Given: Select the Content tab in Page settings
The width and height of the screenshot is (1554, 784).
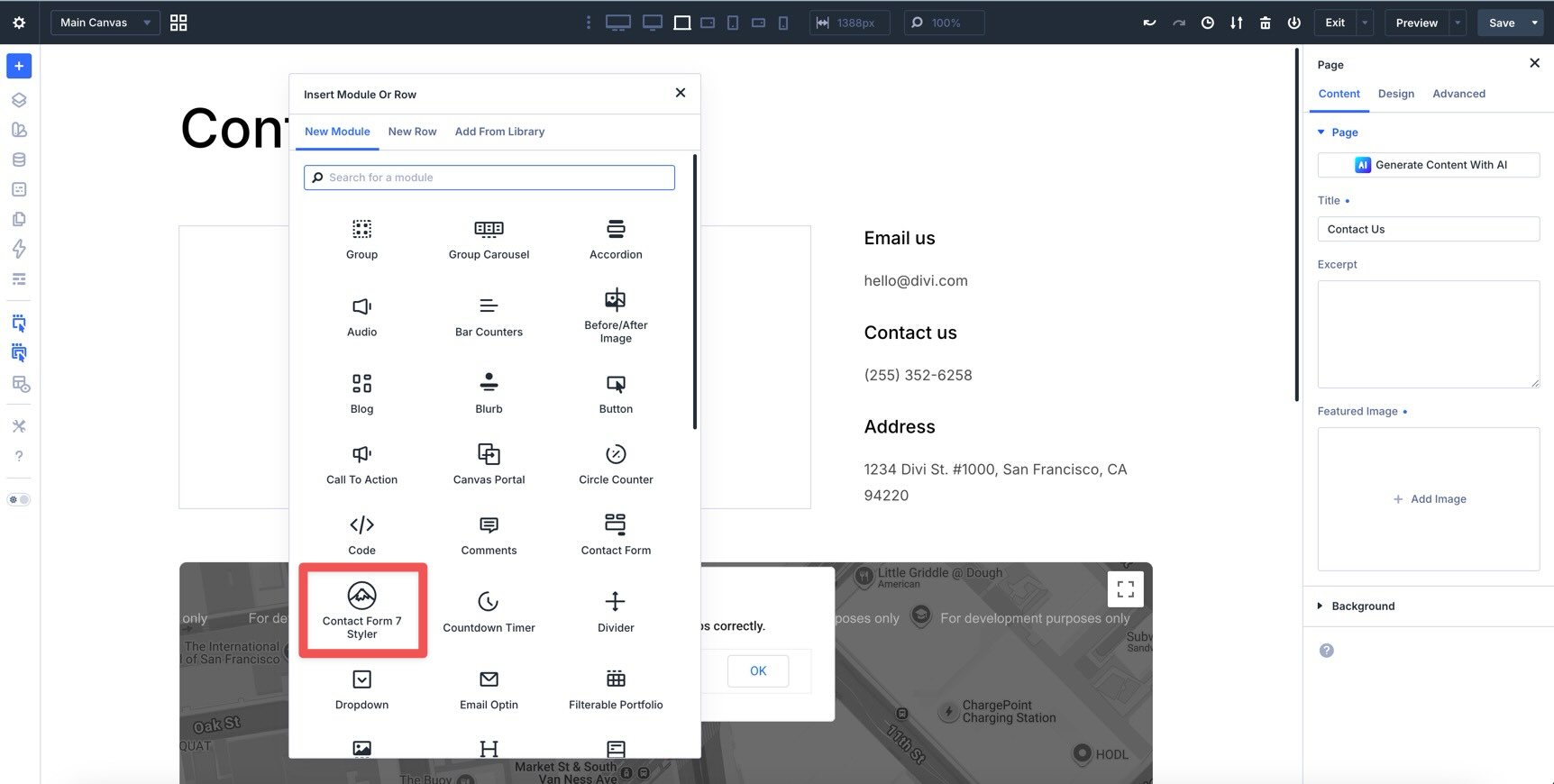Looking at the screenshot, I should tap(1339, 94).
